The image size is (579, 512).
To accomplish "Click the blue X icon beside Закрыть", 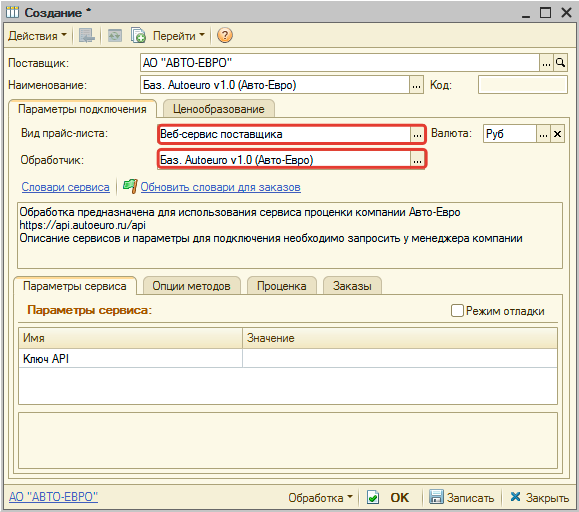I will 515,497.
